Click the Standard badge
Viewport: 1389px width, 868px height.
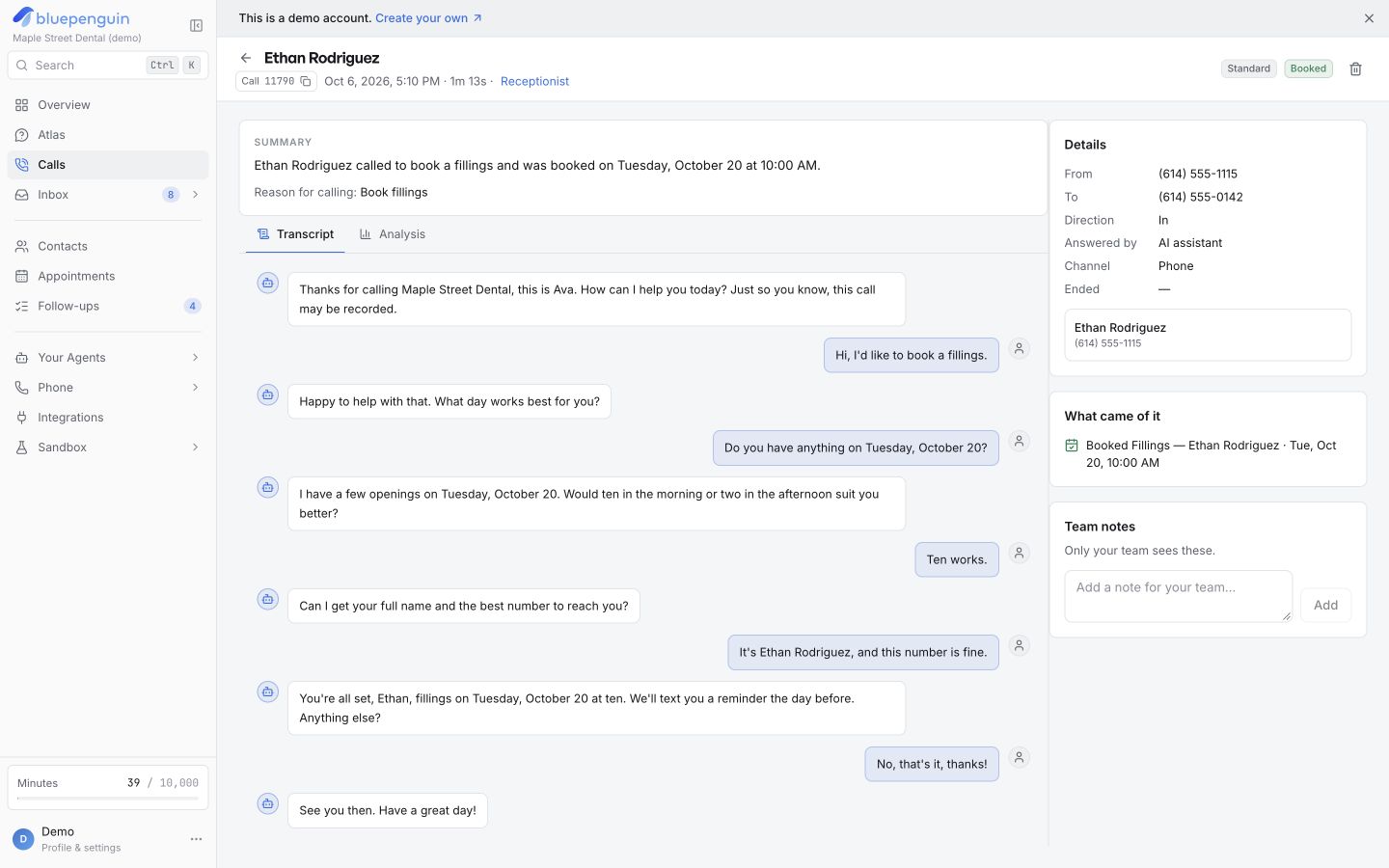(1249, 68)
